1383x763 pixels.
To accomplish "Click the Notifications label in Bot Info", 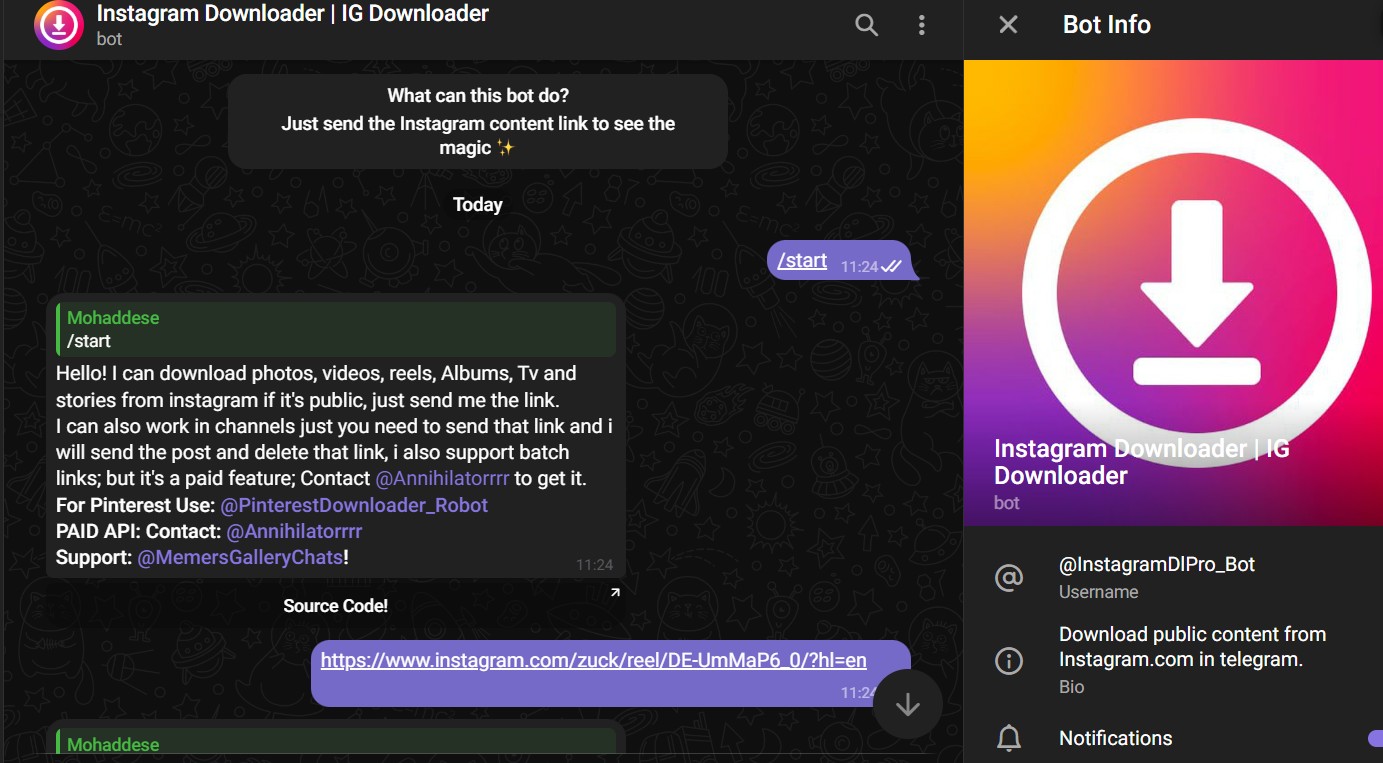I will click(x=1115, y=738).
